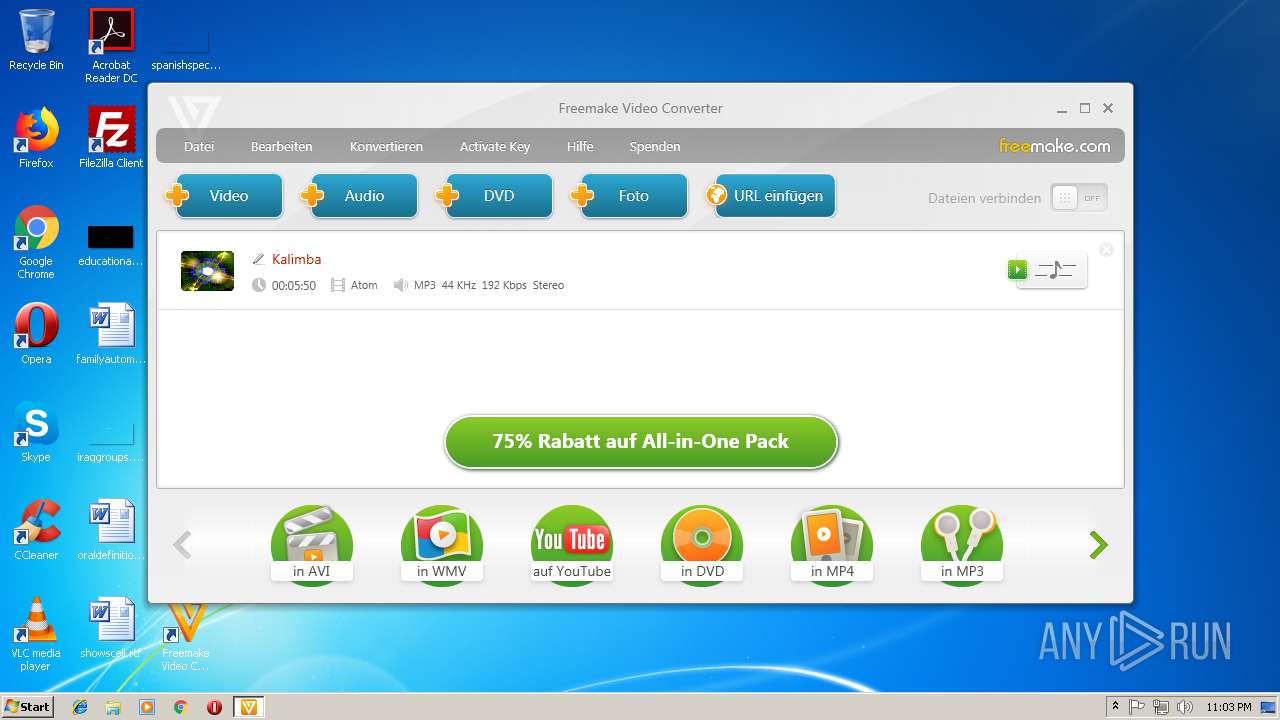Click the Windows Start button

click(28, 707)
